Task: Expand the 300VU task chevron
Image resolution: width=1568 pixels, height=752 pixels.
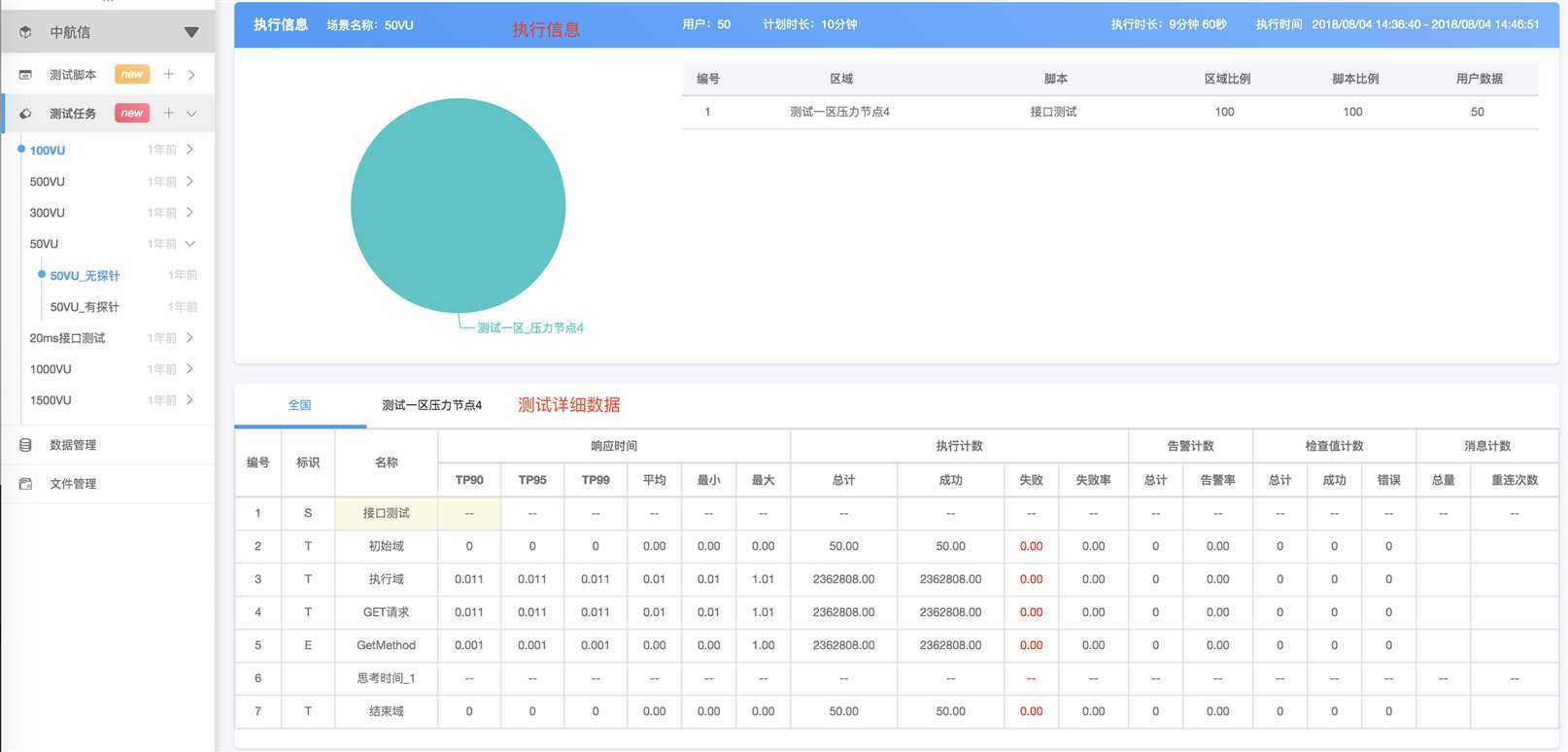Action: point(189,212)
